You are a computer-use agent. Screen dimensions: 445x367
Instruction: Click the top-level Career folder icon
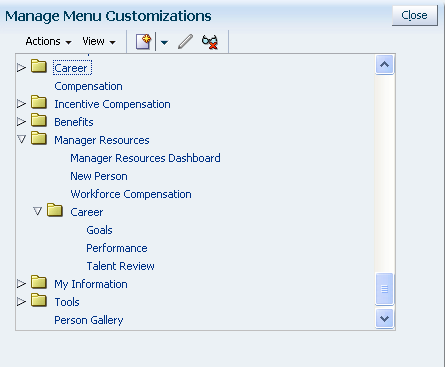tap(39, 66)
